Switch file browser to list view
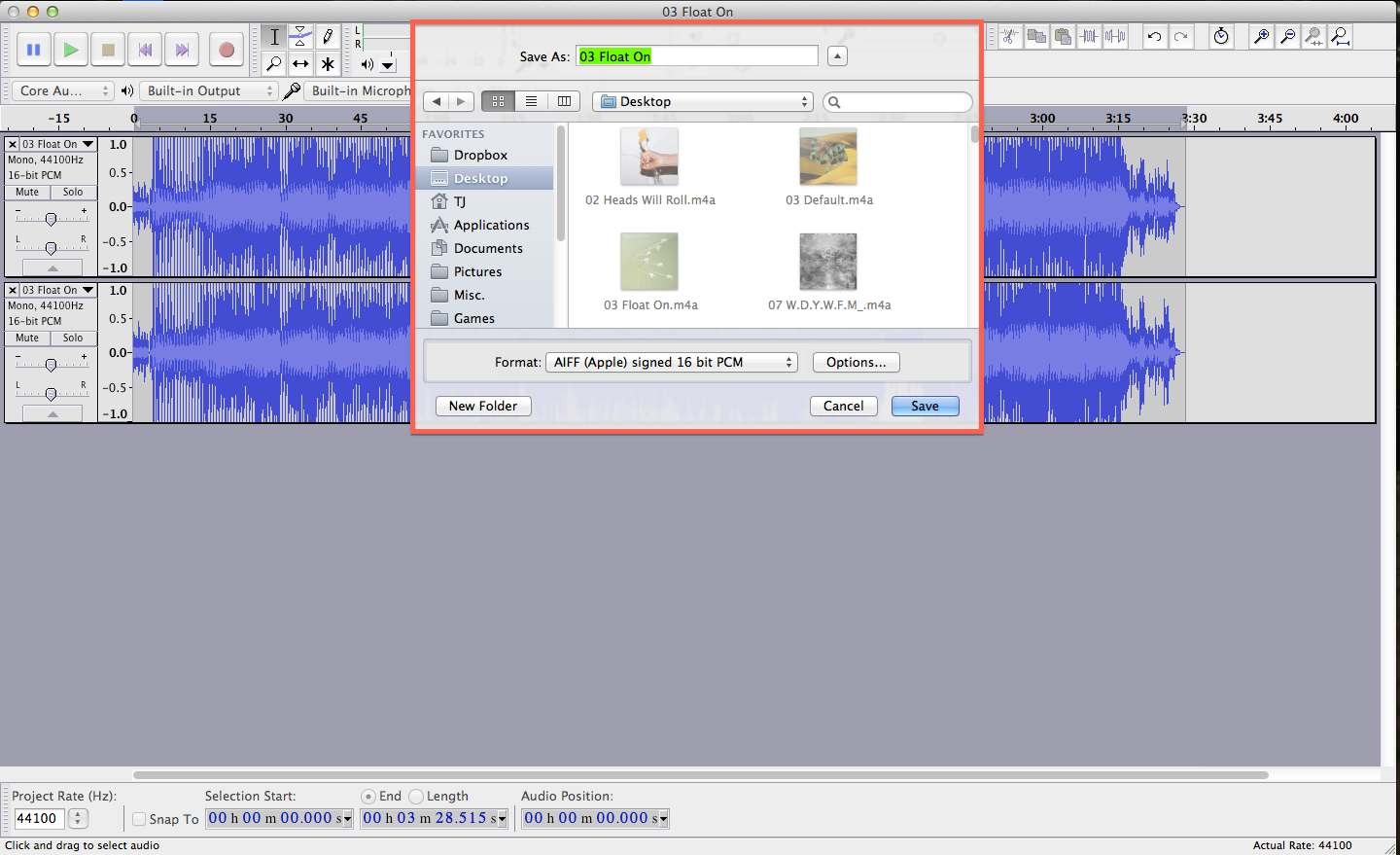The width and height of the screenshot is (1400, 855). coord(531,100)
